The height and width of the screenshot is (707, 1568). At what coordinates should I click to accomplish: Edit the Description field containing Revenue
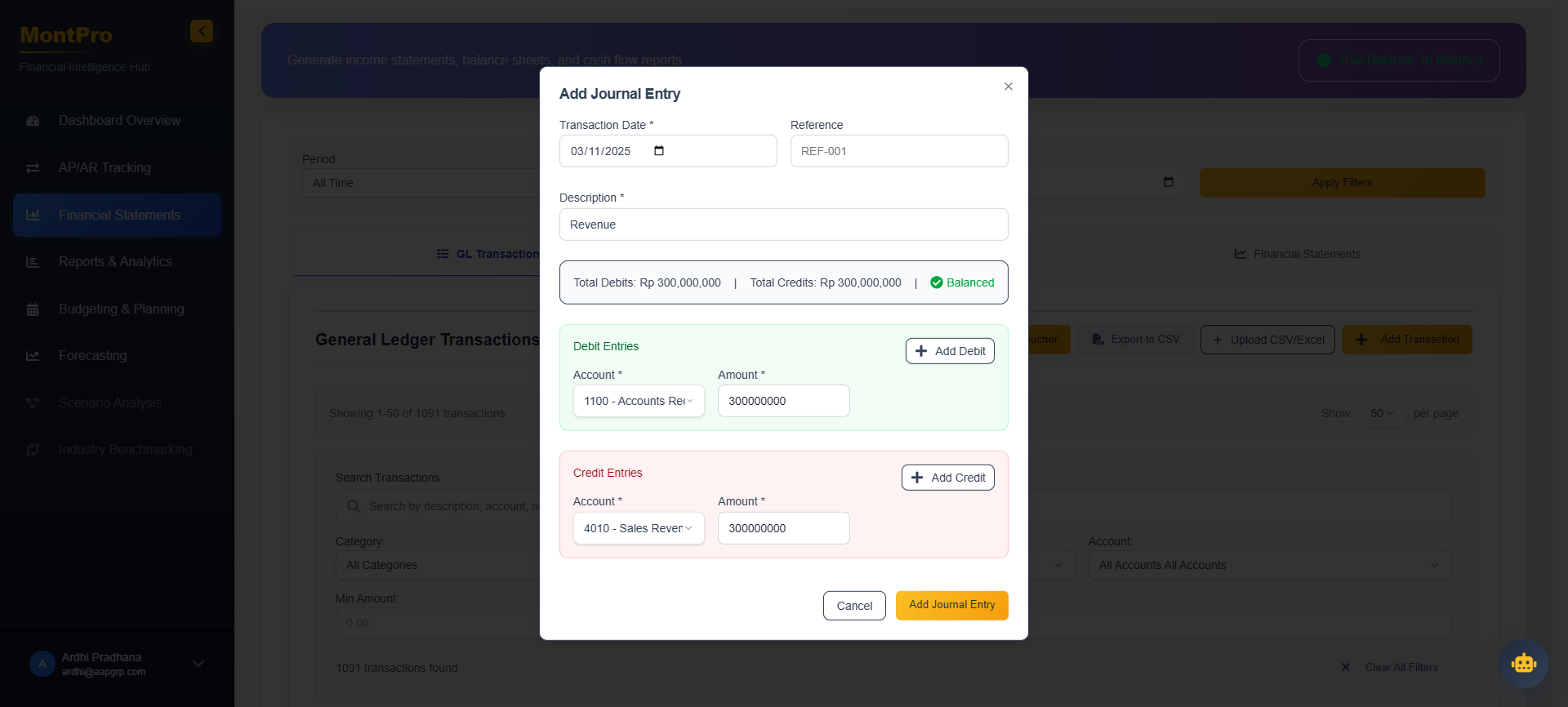[x=784, y=225]
